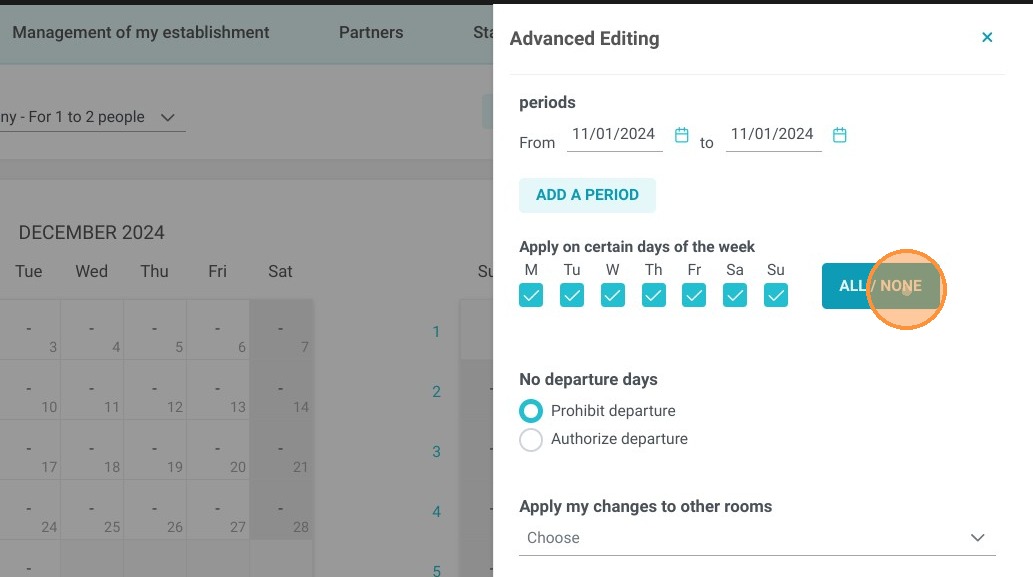Uncheck the Tuesday checkbox

[572, 295]
